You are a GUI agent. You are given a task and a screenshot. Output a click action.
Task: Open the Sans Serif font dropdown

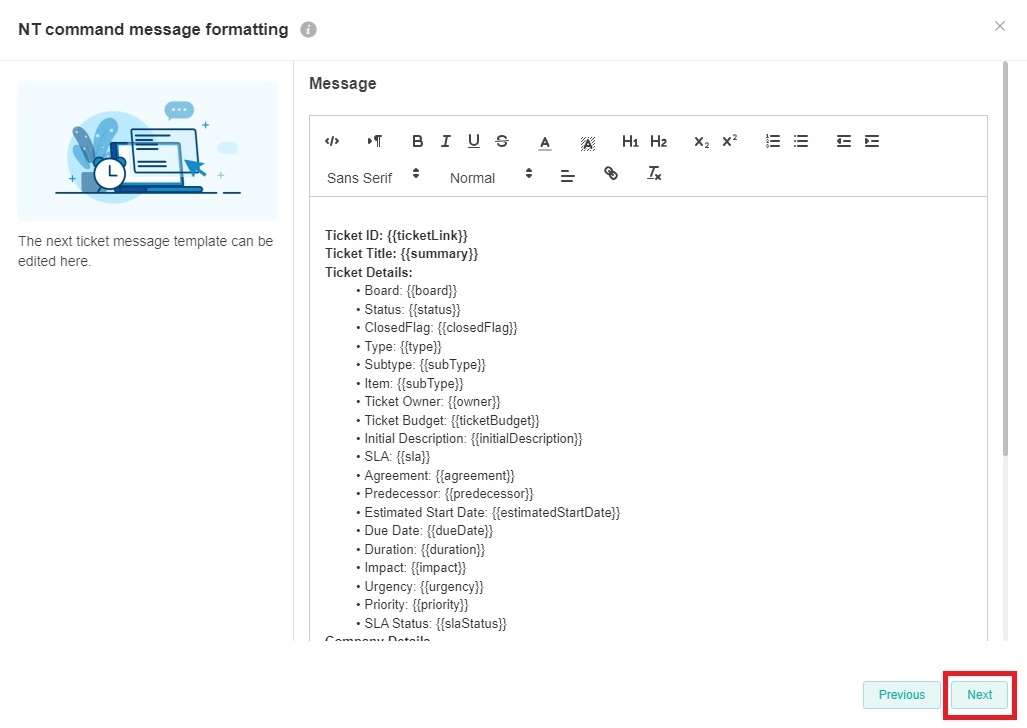click(373, 177)
